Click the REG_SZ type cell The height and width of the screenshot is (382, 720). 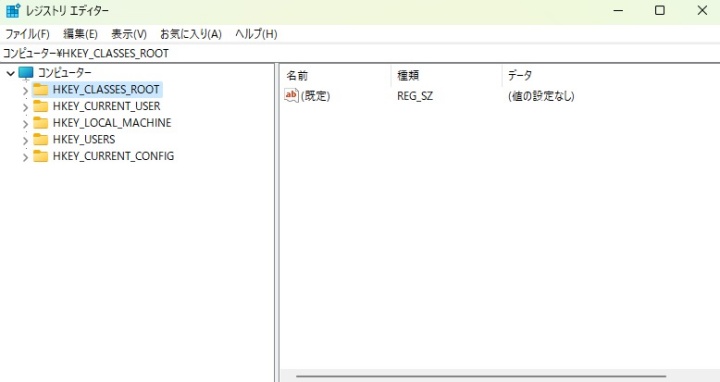(415, 96)
